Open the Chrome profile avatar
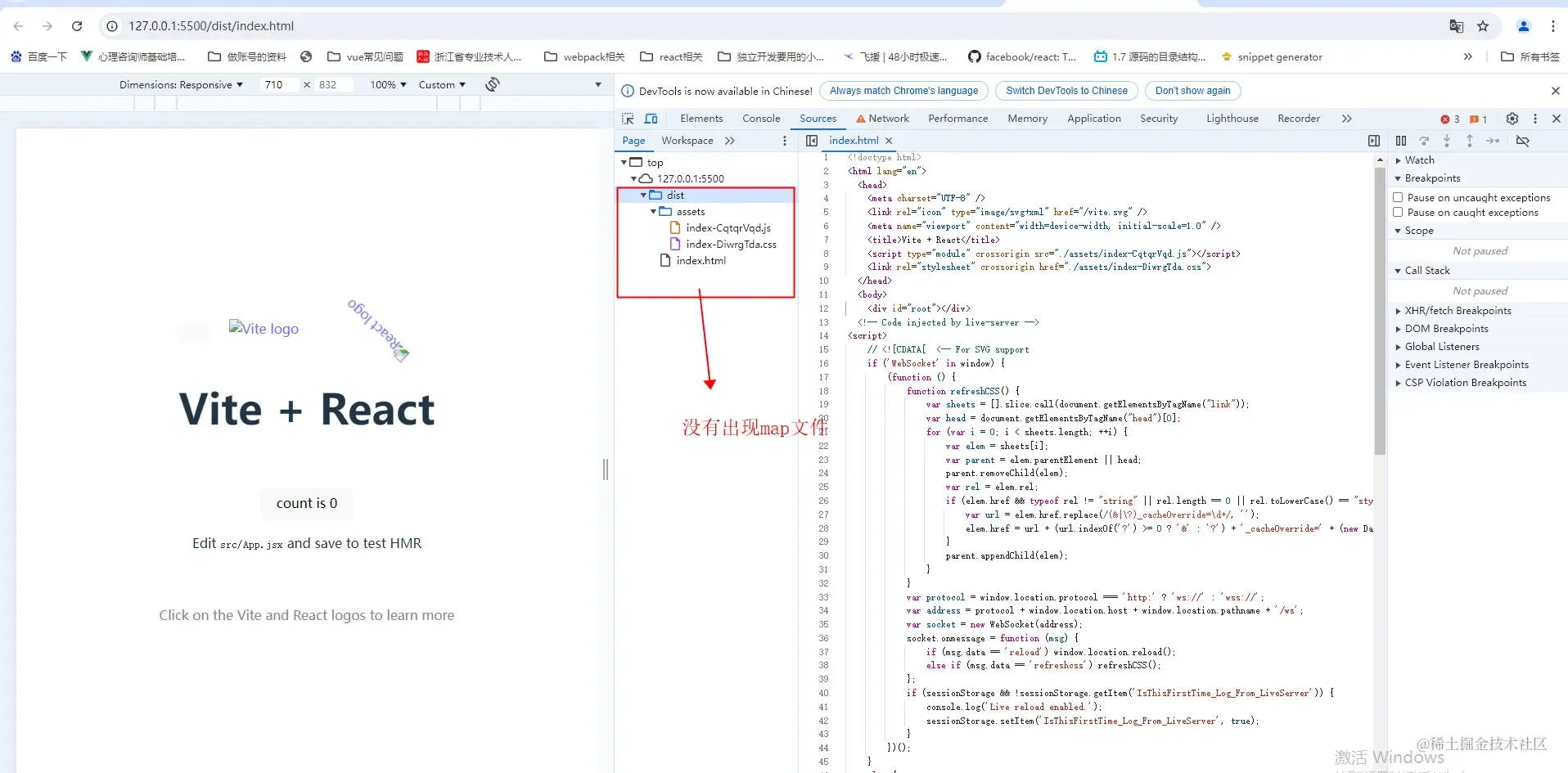This screenshot has width=1568, height=773. 1524,26
